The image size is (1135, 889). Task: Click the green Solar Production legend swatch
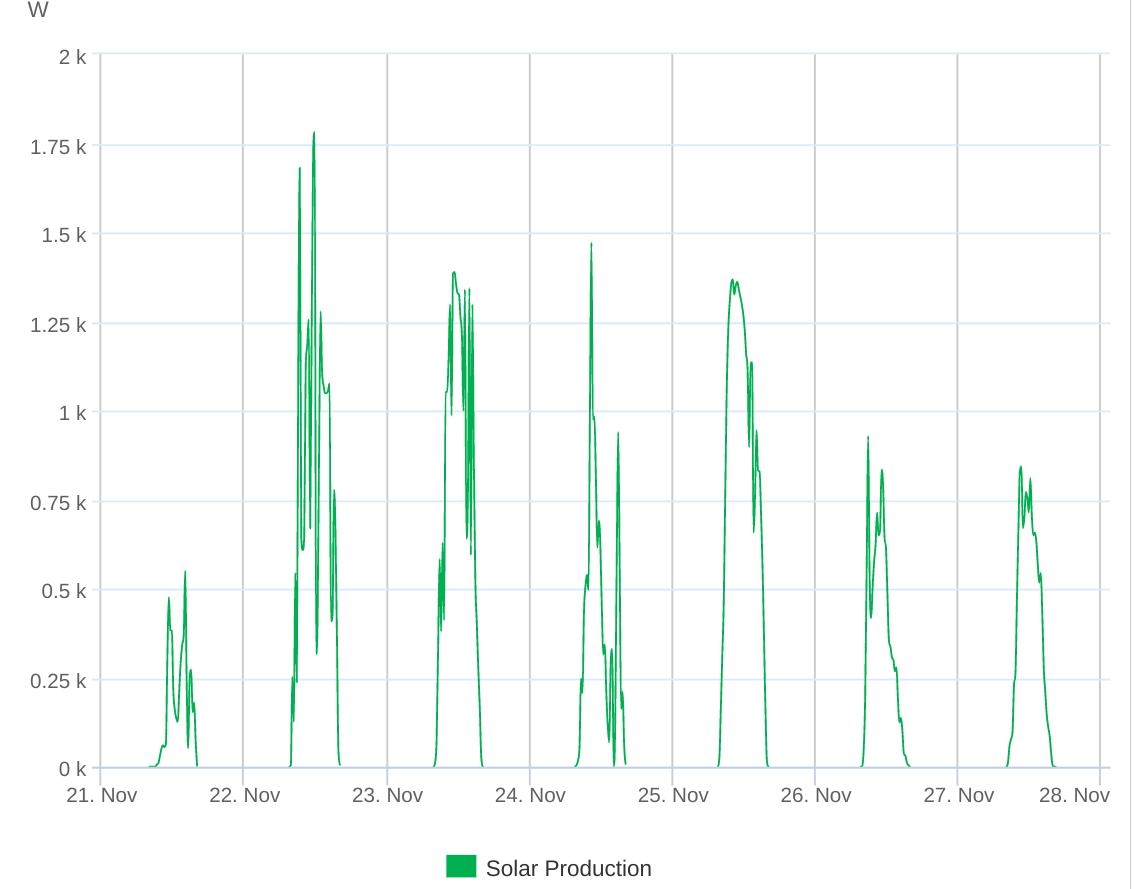[x=461, y=867]
